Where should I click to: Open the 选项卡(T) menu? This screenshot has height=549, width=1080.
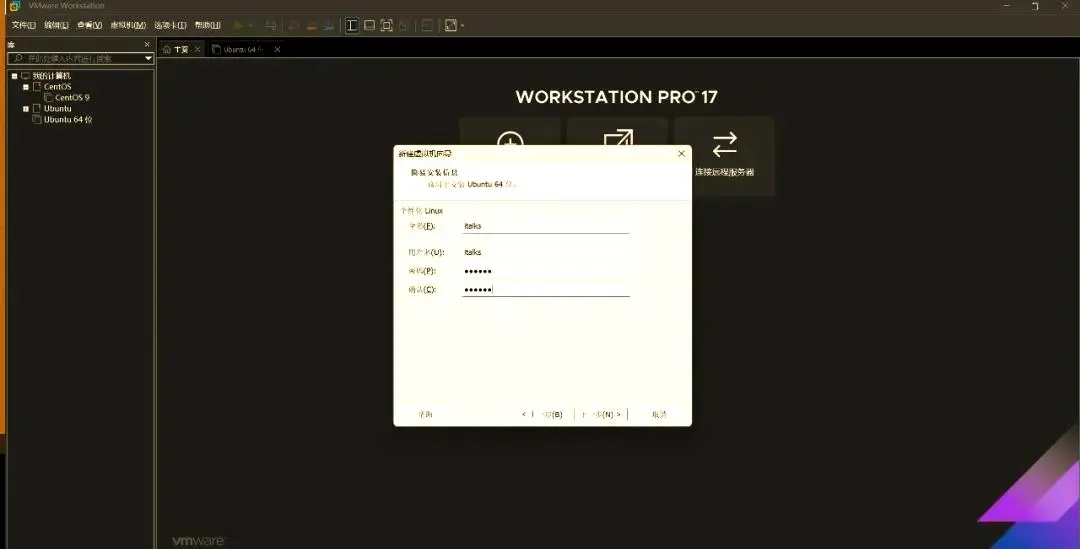[170, 25]
